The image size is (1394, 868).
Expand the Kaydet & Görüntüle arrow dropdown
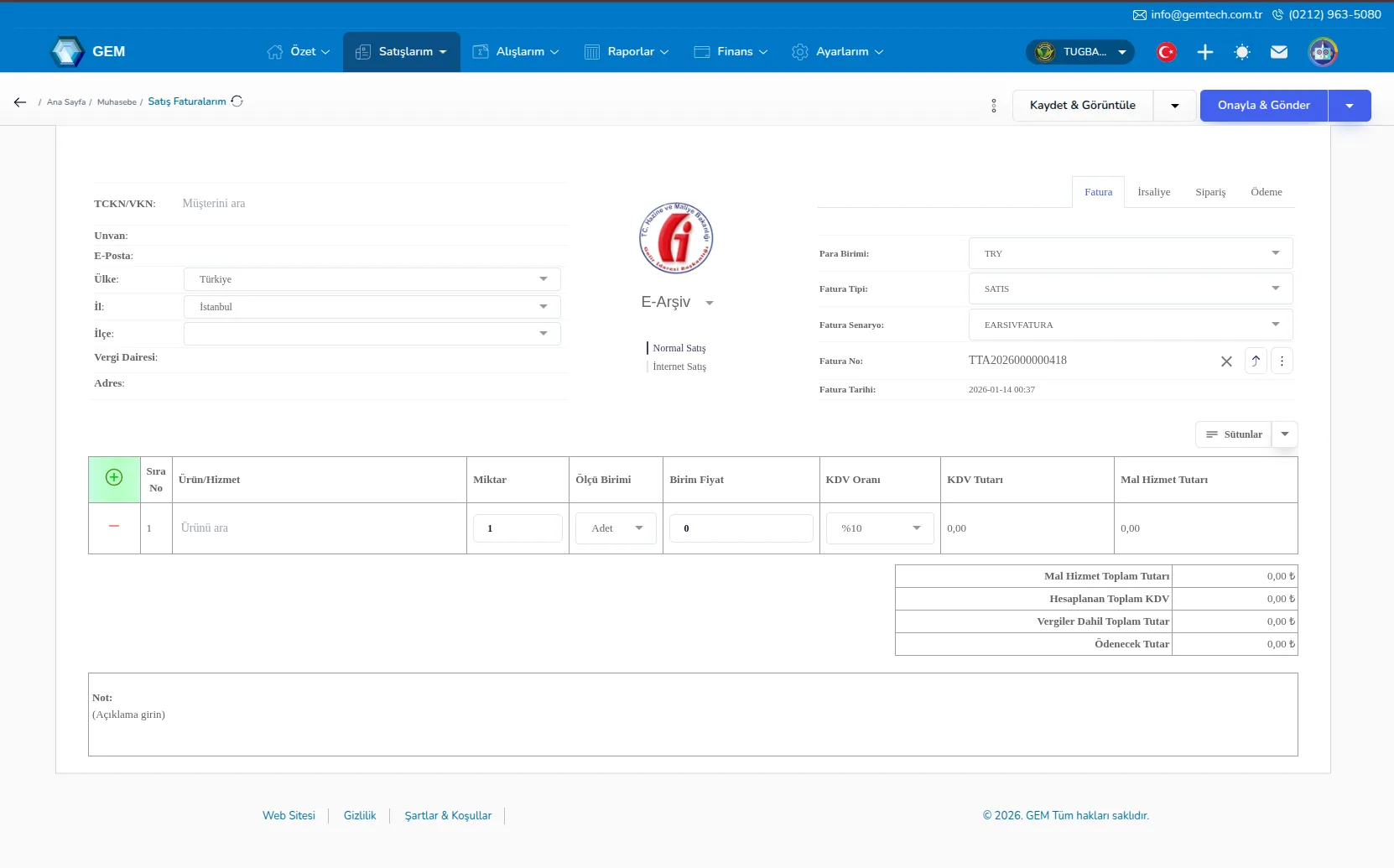point(1175,106)
